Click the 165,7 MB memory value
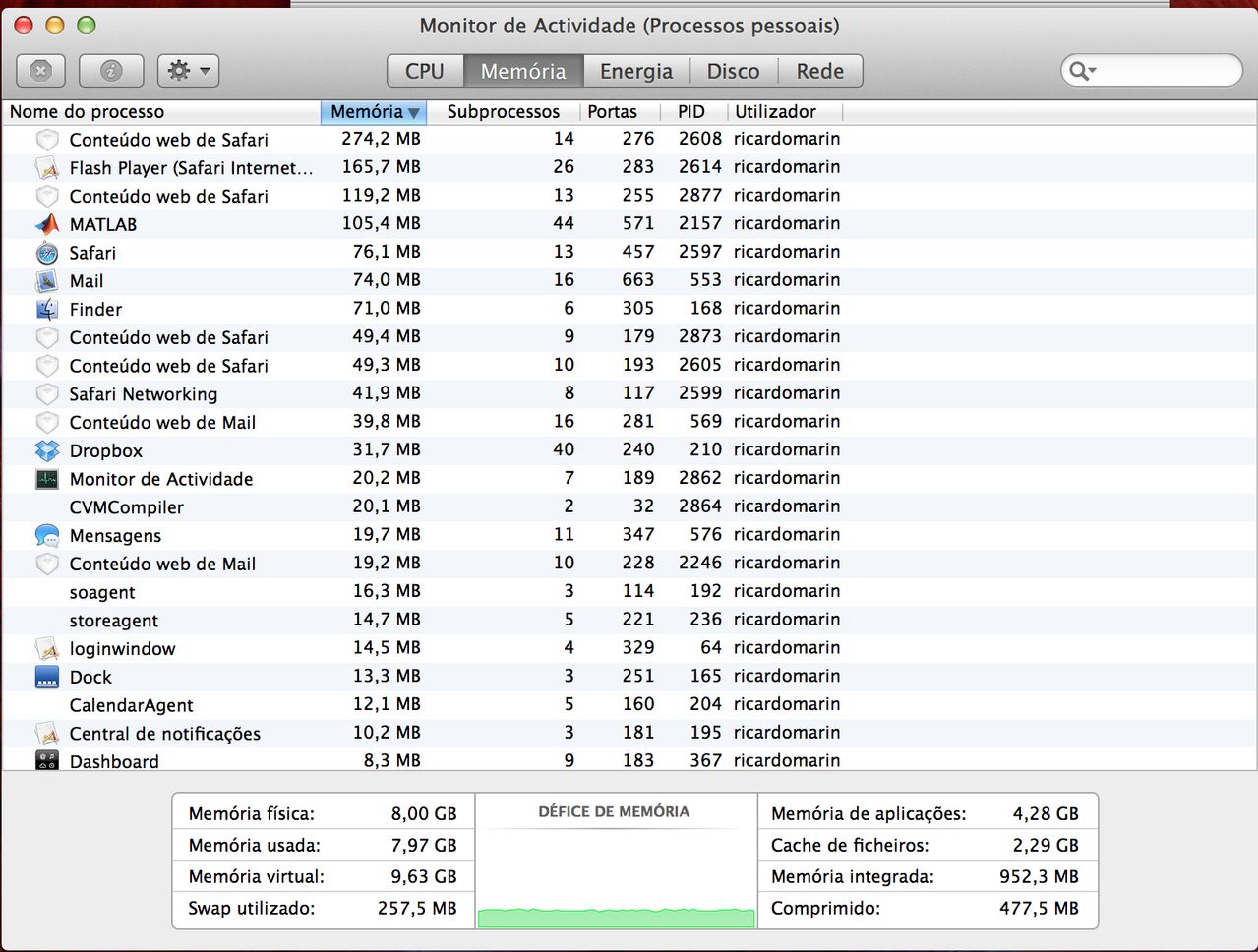 (x=381, y=167)
